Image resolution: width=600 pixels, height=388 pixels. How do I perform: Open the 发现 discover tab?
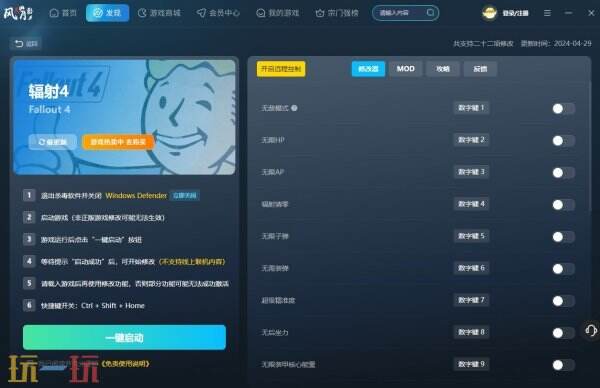pos(108,13)
